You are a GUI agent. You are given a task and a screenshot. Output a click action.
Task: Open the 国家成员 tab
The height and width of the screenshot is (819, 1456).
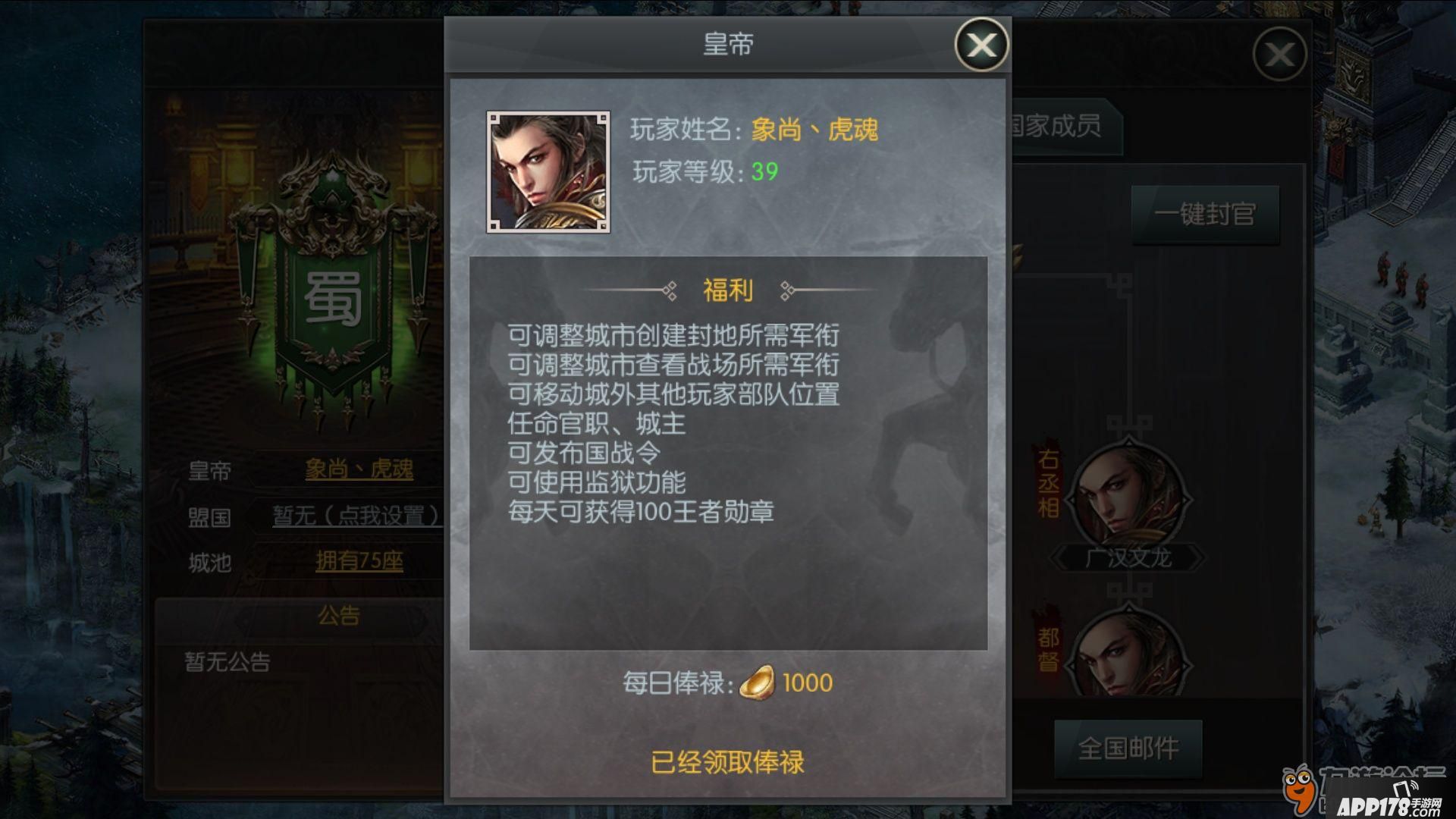pyautogui.click(x=1056, y=126)
